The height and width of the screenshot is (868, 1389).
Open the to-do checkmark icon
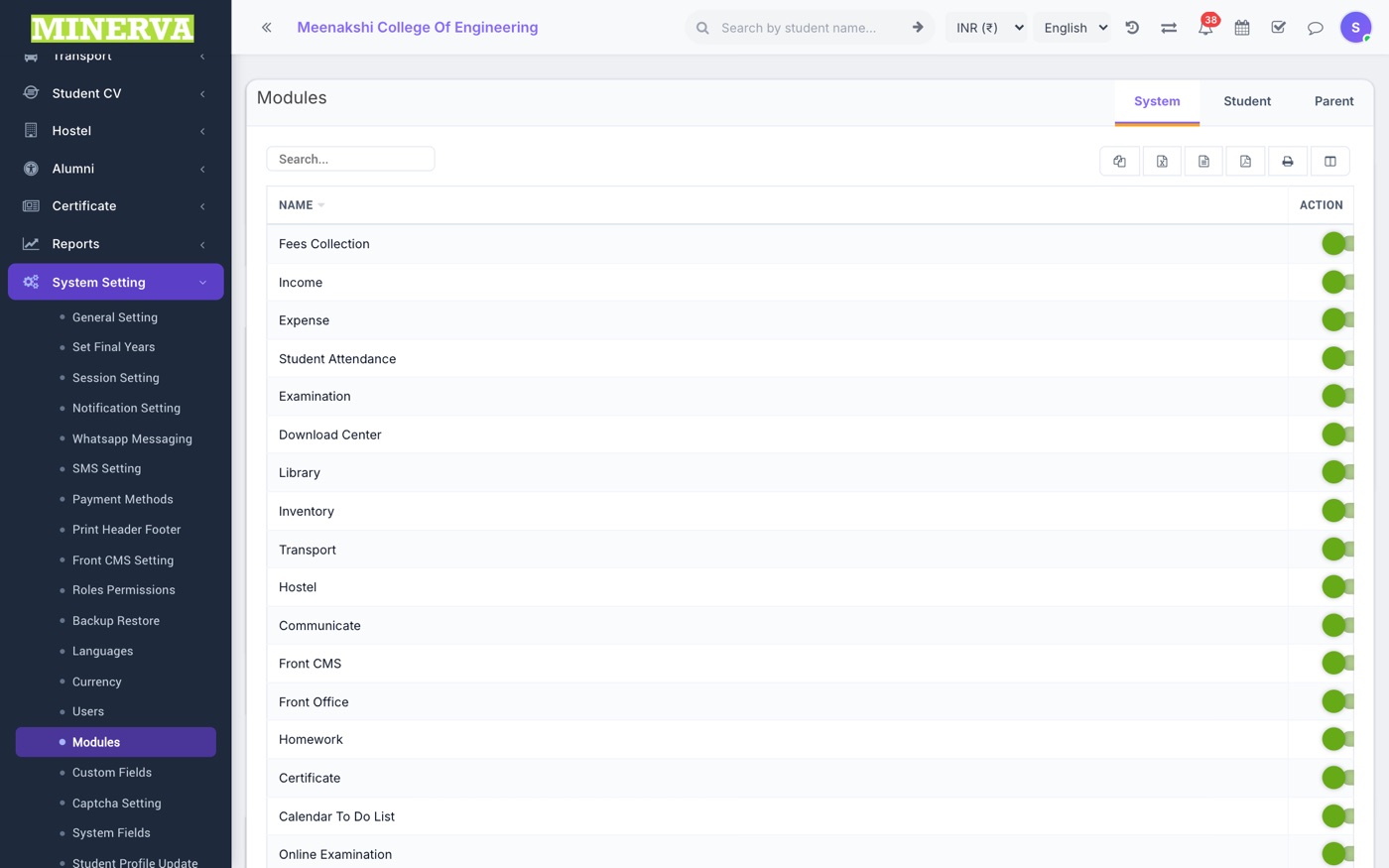tap(1279, 28)
